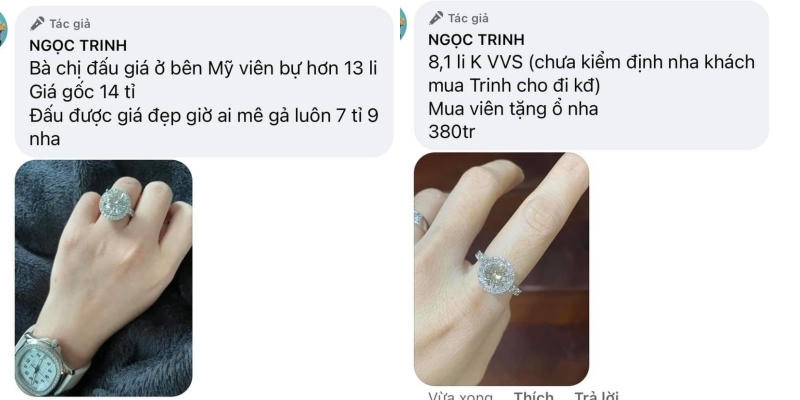Open the ring photo on the dark blanket
800x400 pixels.
pos(104,278)
